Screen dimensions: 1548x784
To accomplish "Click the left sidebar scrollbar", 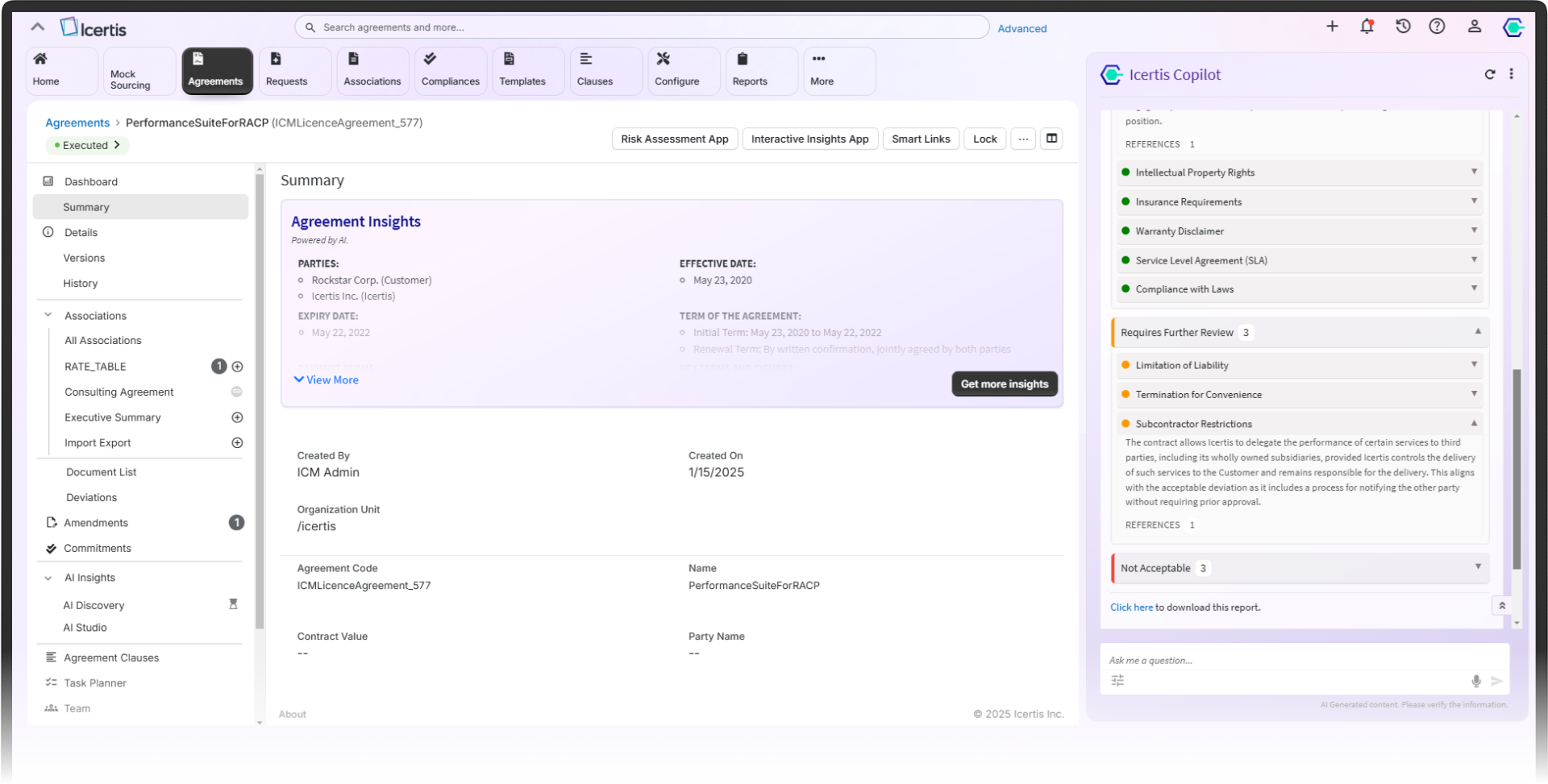I will 260,400.
